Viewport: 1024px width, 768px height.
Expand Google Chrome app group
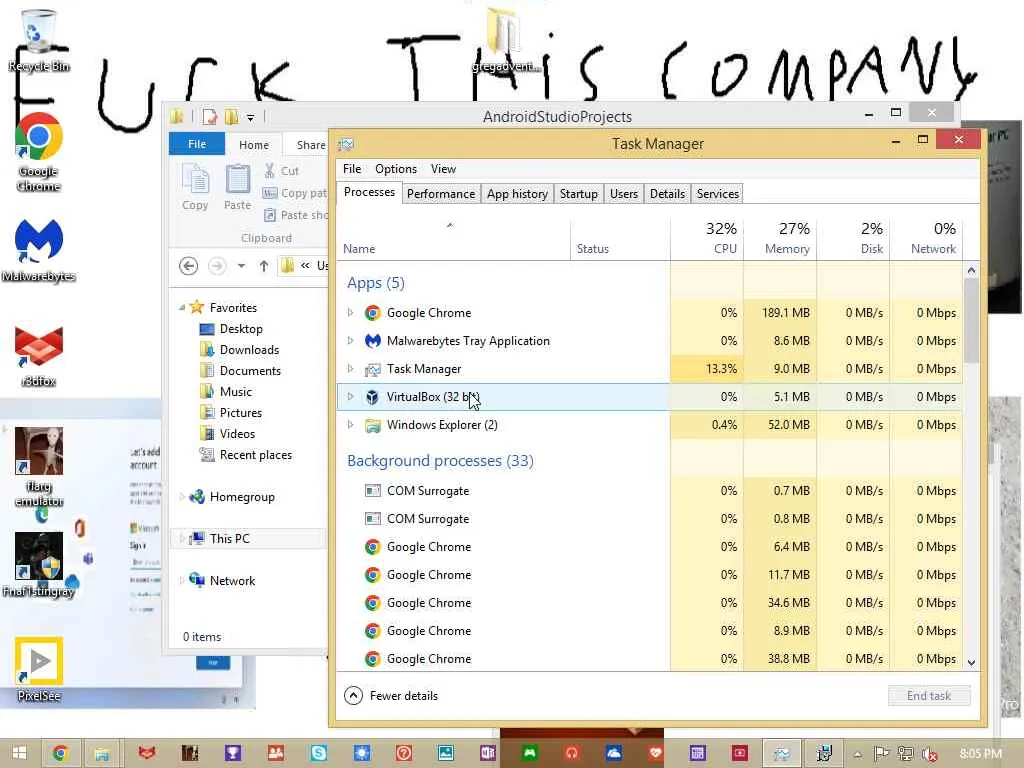coord(351,313)
